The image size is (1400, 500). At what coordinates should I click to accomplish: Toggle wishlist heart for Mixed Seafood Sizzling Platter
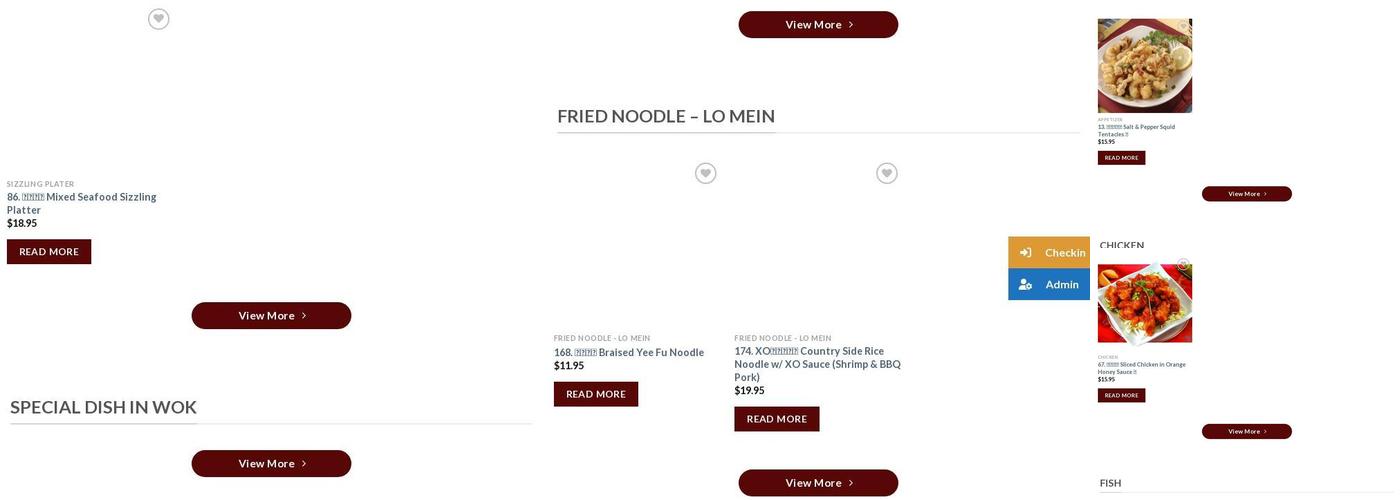click(158, 19)
